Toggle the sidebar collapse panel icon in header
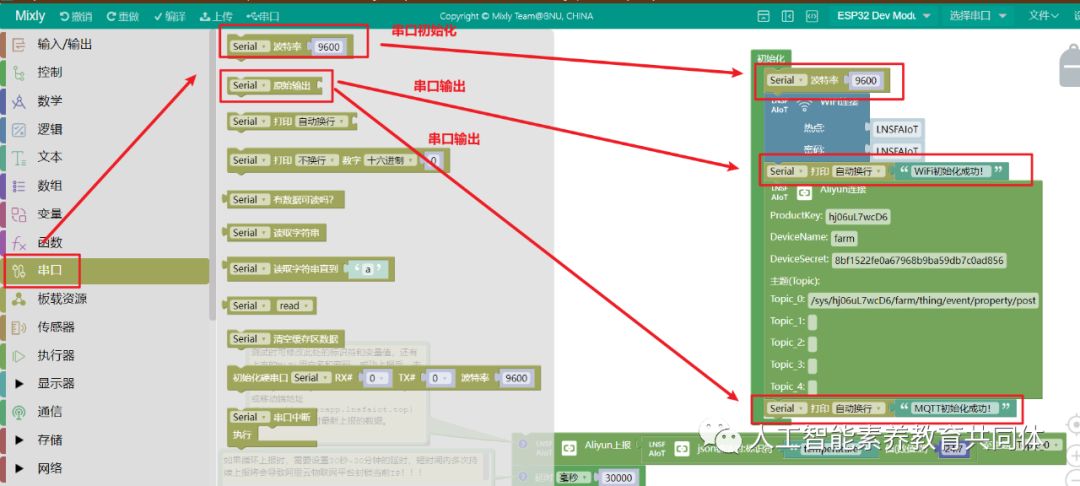This screenshot has height=486, width=1080. 787,16
